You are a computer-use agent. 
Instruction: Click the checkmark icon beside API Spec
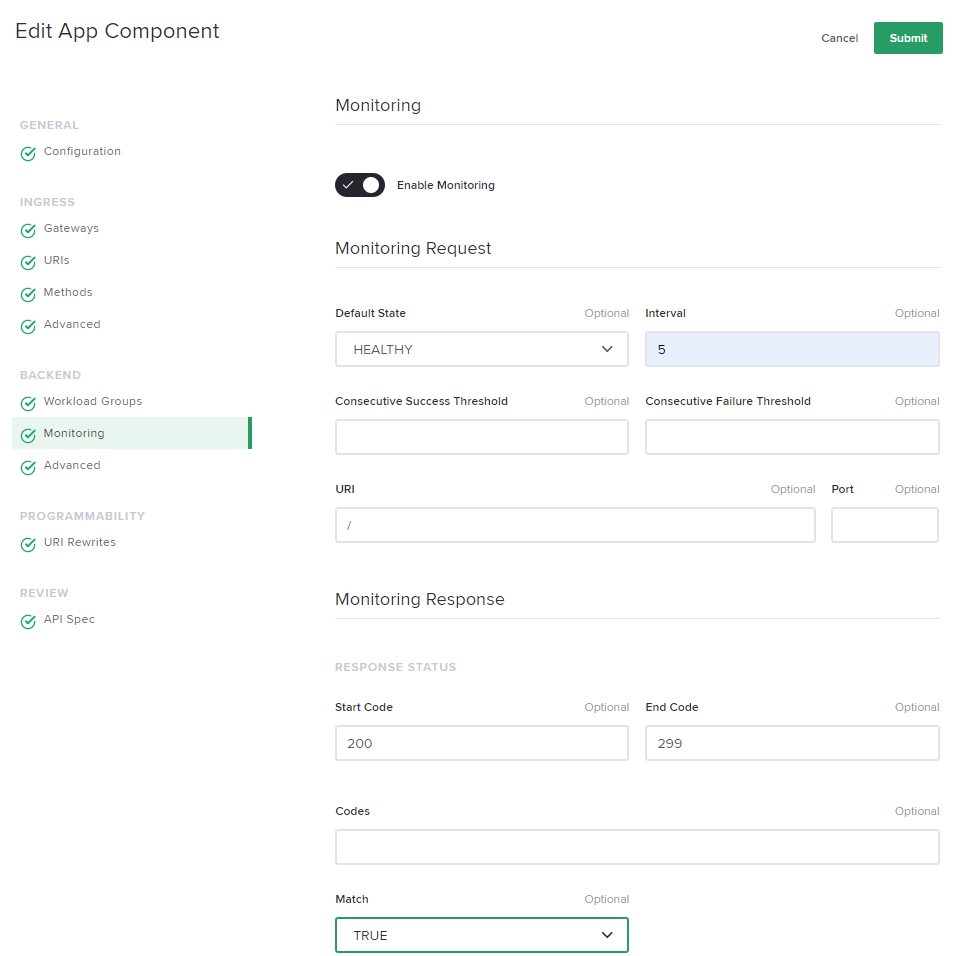28,622
